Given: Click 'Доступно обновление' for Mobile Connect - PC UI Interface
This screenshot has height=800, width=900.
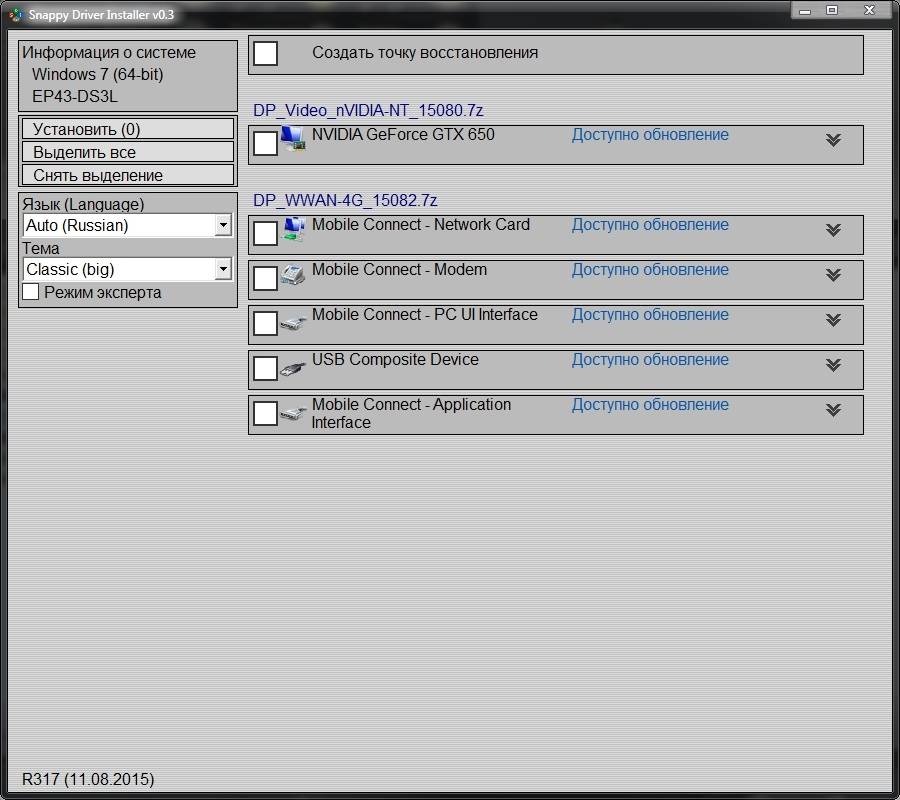Looking at the screenshot, I should click(x=650, y=314).
